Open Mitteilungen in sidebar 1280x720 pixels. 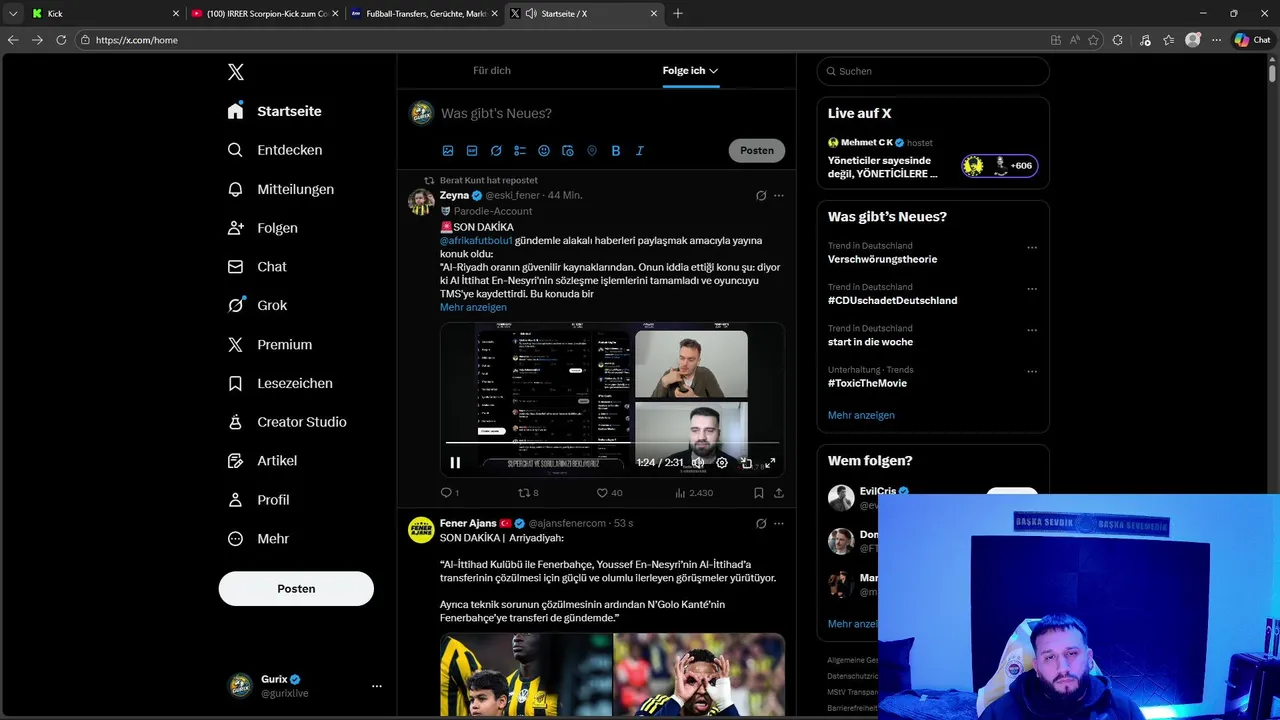click(x=280, y=189)
